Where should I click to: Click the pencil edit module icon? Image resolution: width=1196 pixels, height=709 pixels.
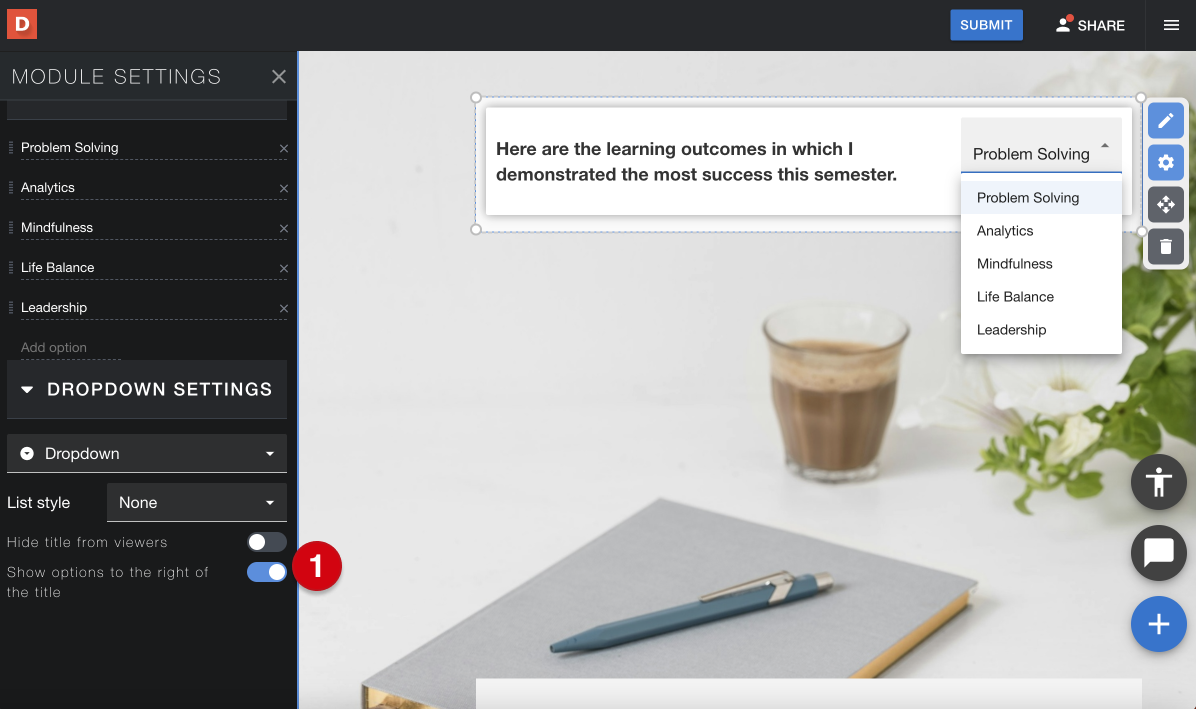(x=1165, y=120)
